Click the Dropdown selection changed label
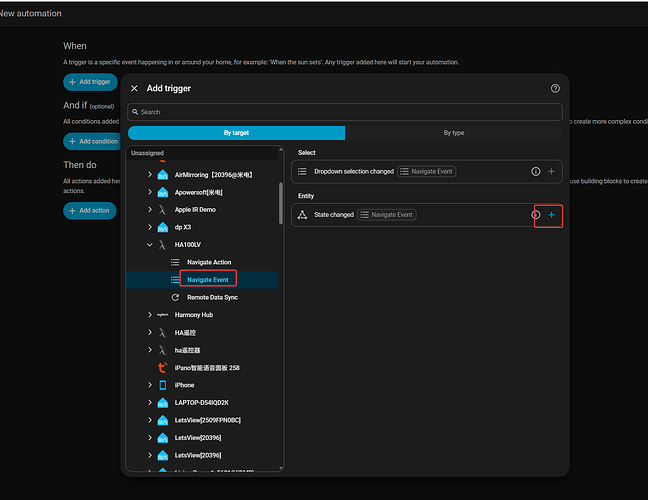 tap(354, 171)
